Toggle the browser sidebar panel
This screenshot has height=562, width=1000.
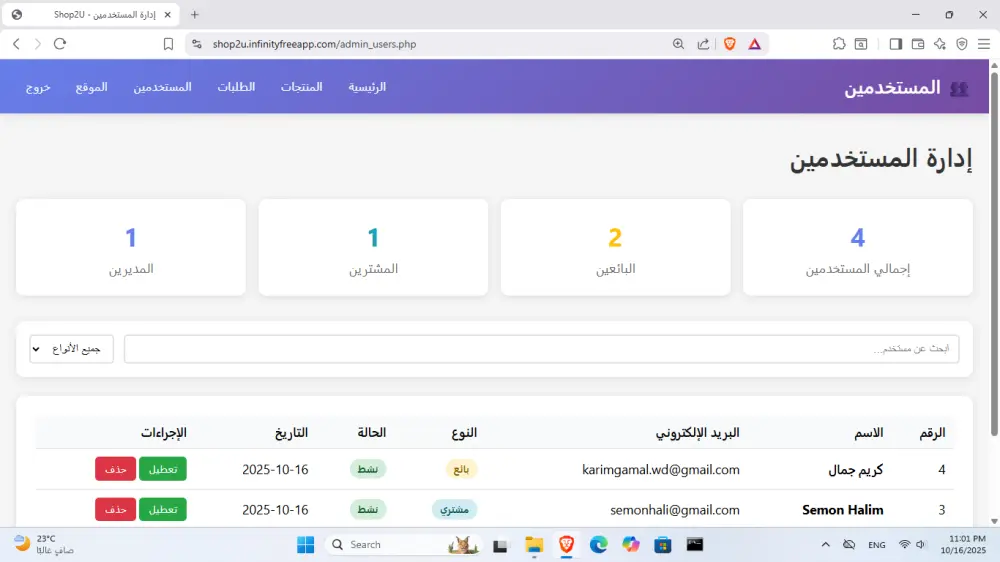895,44
